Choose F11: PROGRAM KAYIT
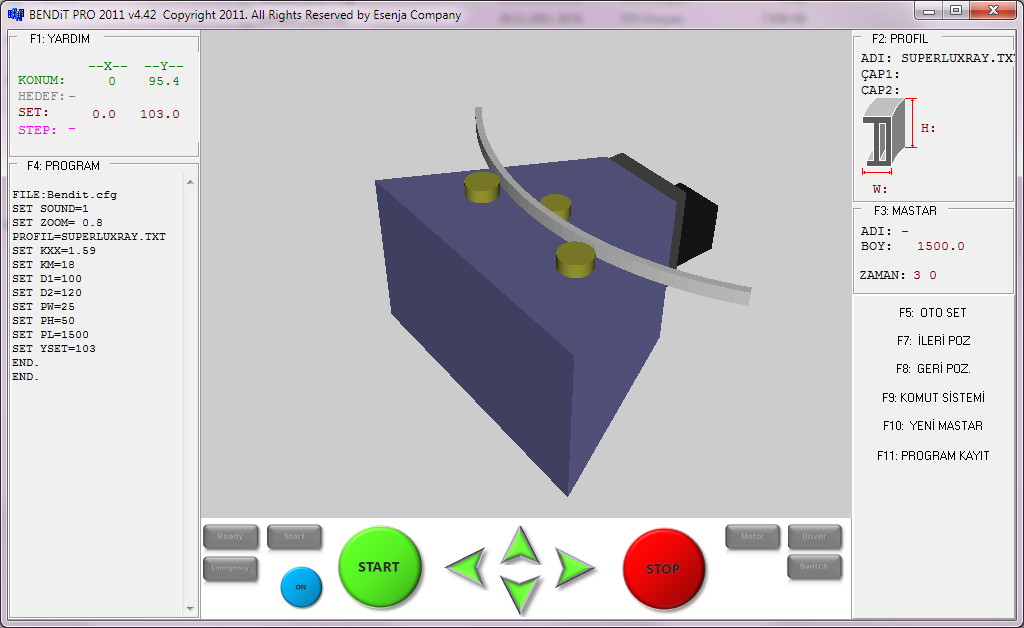 coord(932,456)
